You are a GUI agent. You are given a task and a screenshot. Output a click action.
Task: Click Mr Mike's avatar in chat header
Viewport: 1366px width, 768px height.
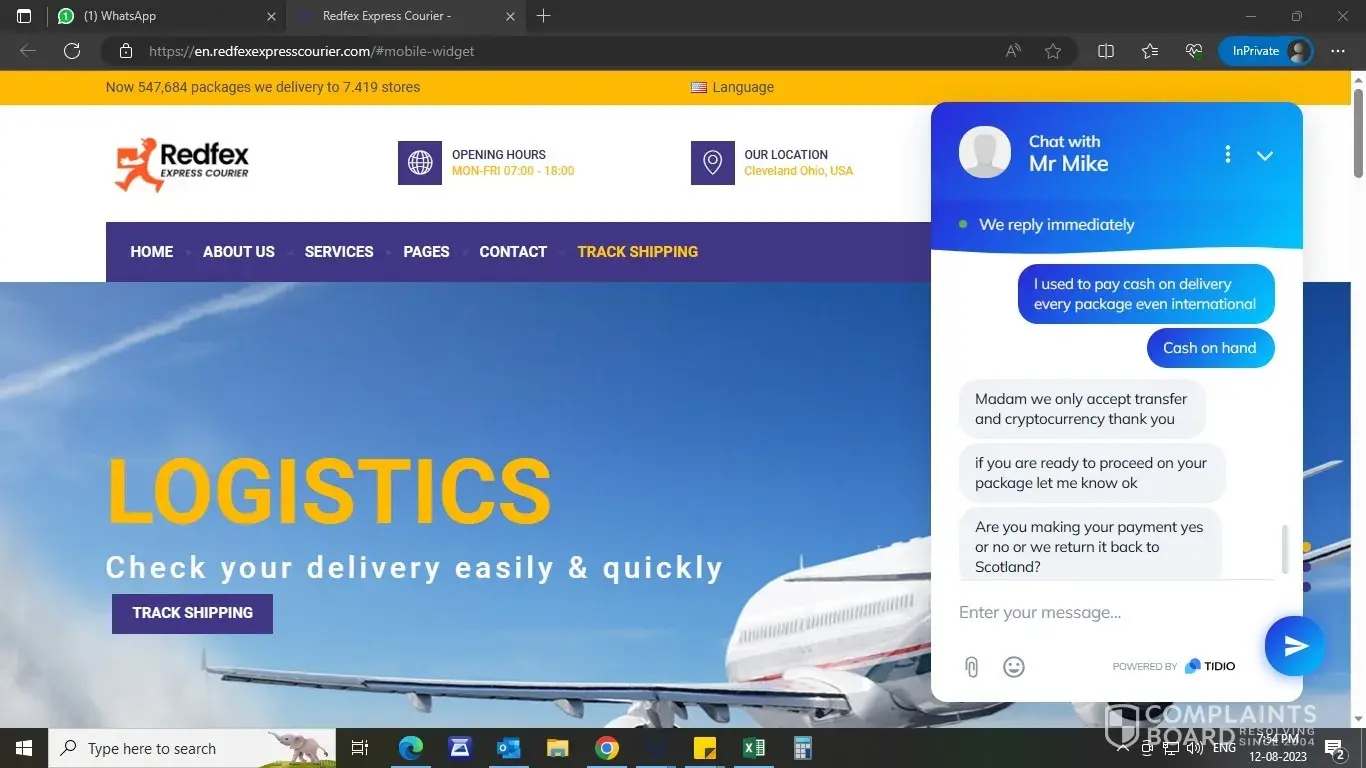coord(985,152)
